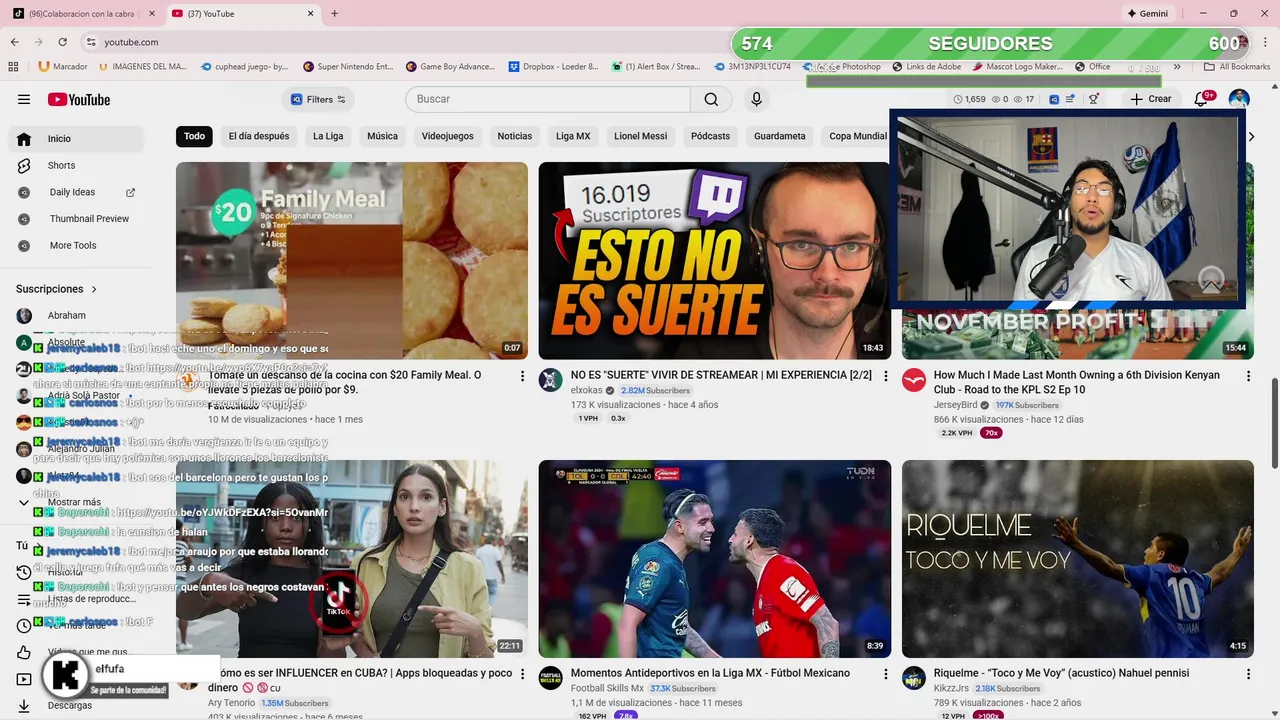The image size is (1280, 720).
Task: Click the vidIQ list icon near Crear
Action: tap(1070, 99)
